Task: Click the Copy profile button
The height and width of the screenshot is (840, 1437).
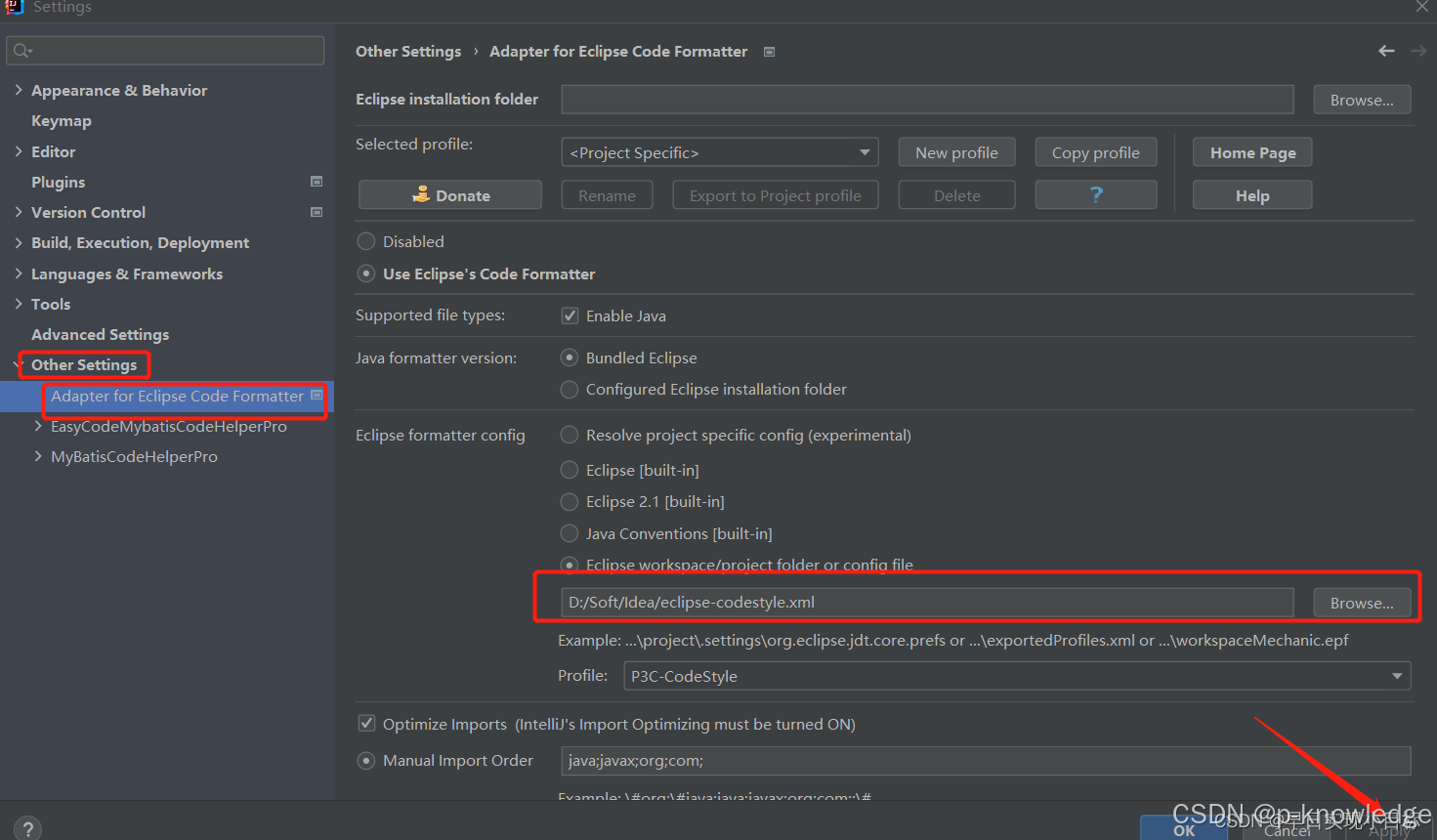Action: coord(1096,152)
